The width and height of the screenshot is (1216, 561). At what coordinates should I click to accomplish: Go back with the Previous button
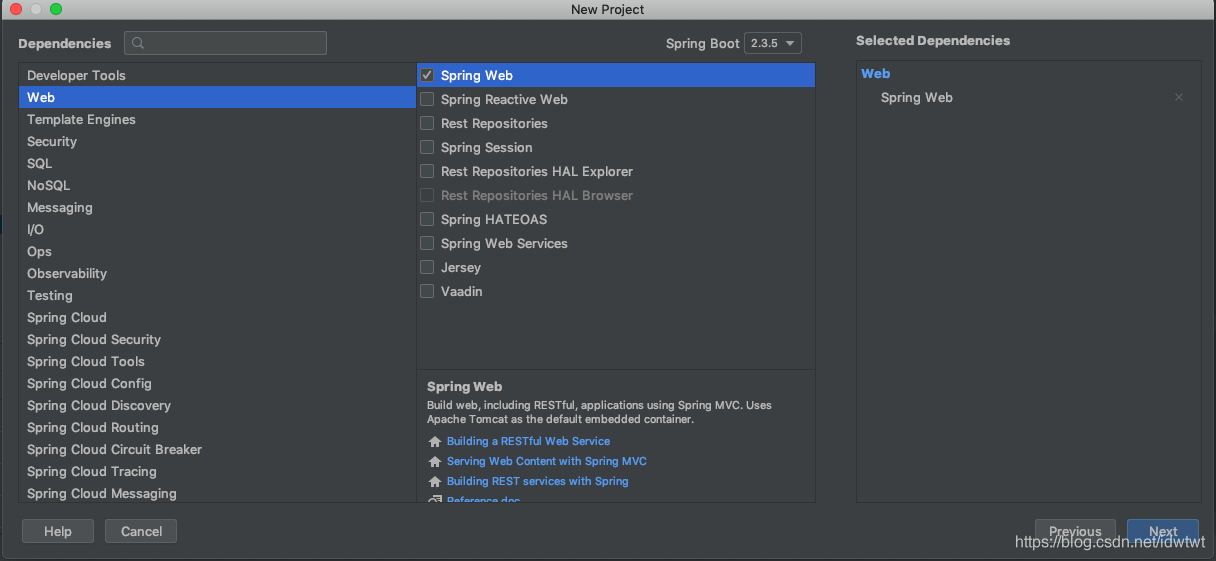point(1075,531)
